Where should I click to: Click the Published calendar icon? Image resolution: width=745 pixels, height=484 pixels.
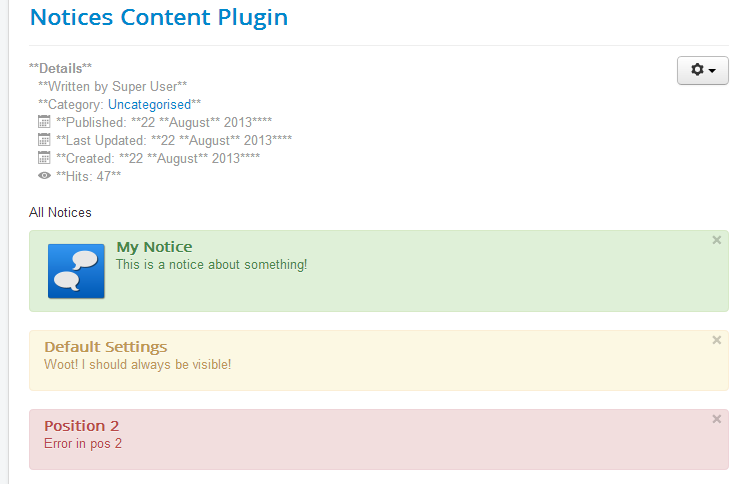[x=44, y=122]
